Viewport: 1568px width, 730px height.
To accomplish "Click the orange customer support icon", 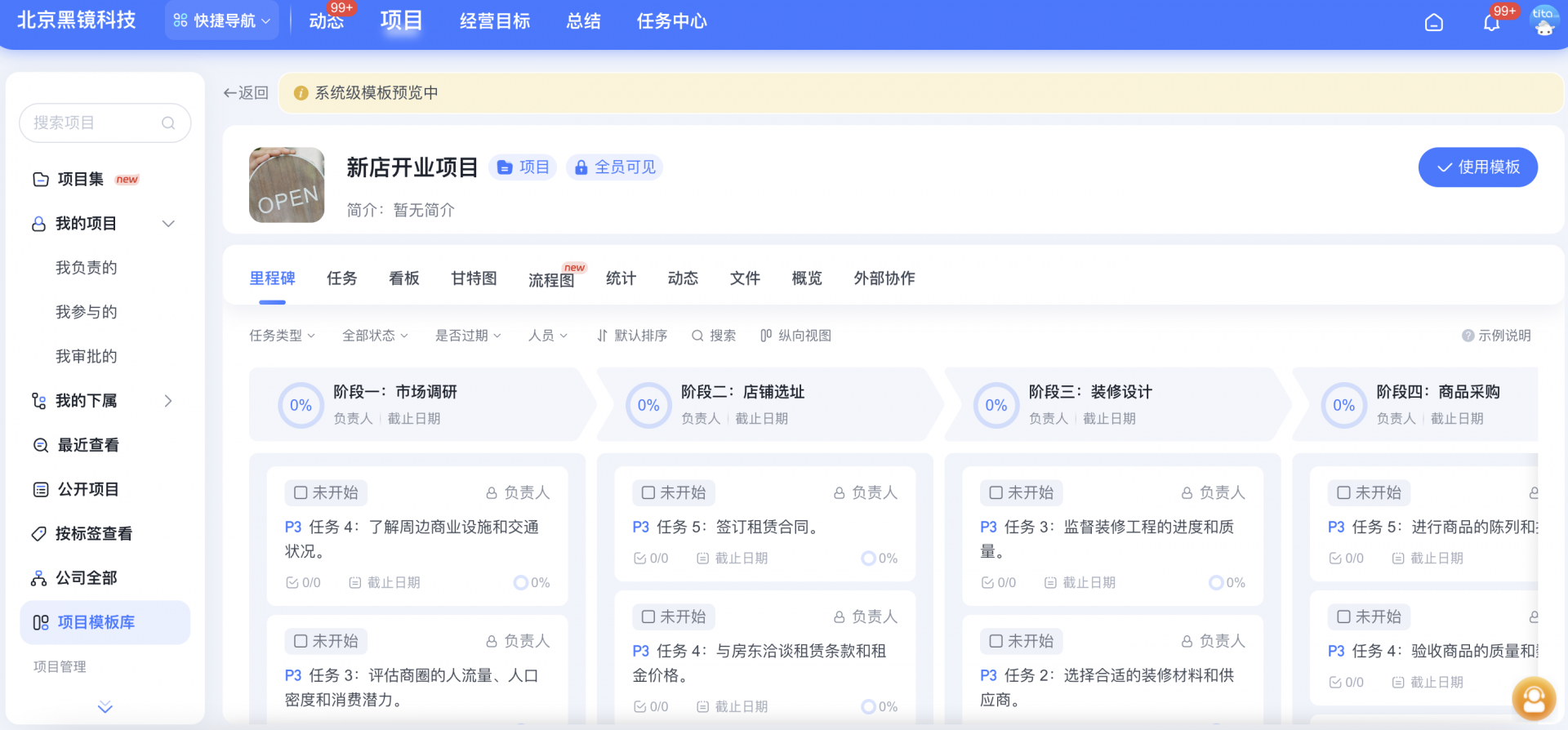I will [1533, 699].
